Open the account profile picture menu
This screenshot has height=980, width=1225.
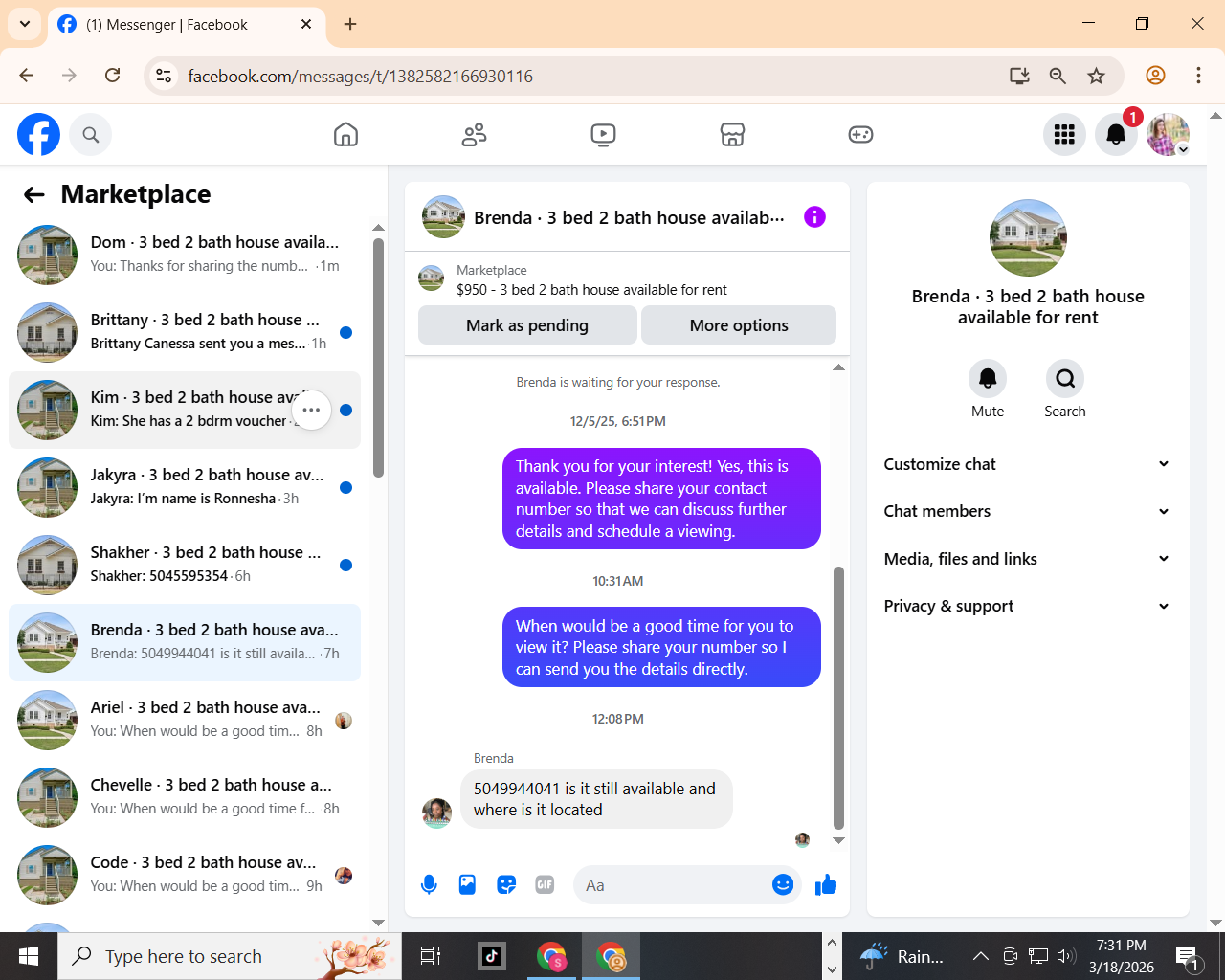(1168, 135)
